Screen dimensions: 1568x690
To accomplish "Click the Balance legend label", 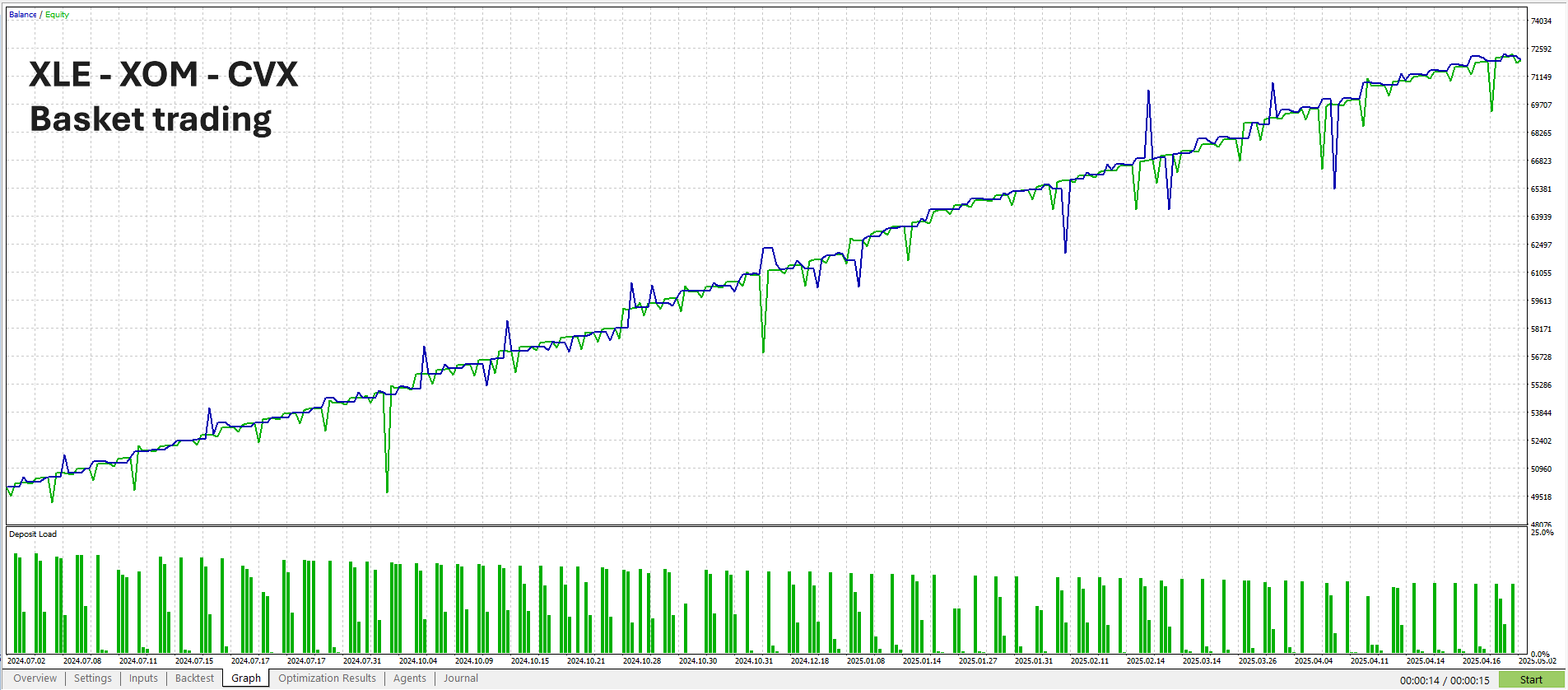I will (23, 15).
